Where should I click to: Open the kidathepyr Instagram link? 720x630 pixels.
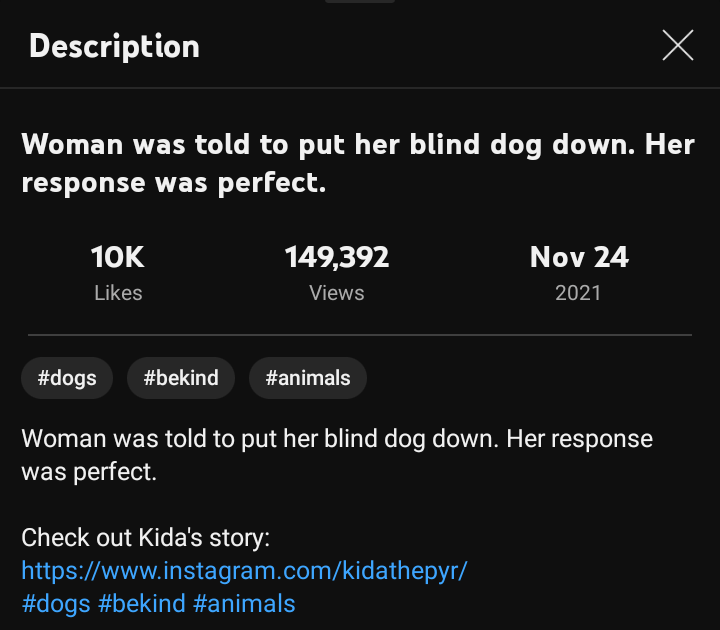tap(245, 571)
